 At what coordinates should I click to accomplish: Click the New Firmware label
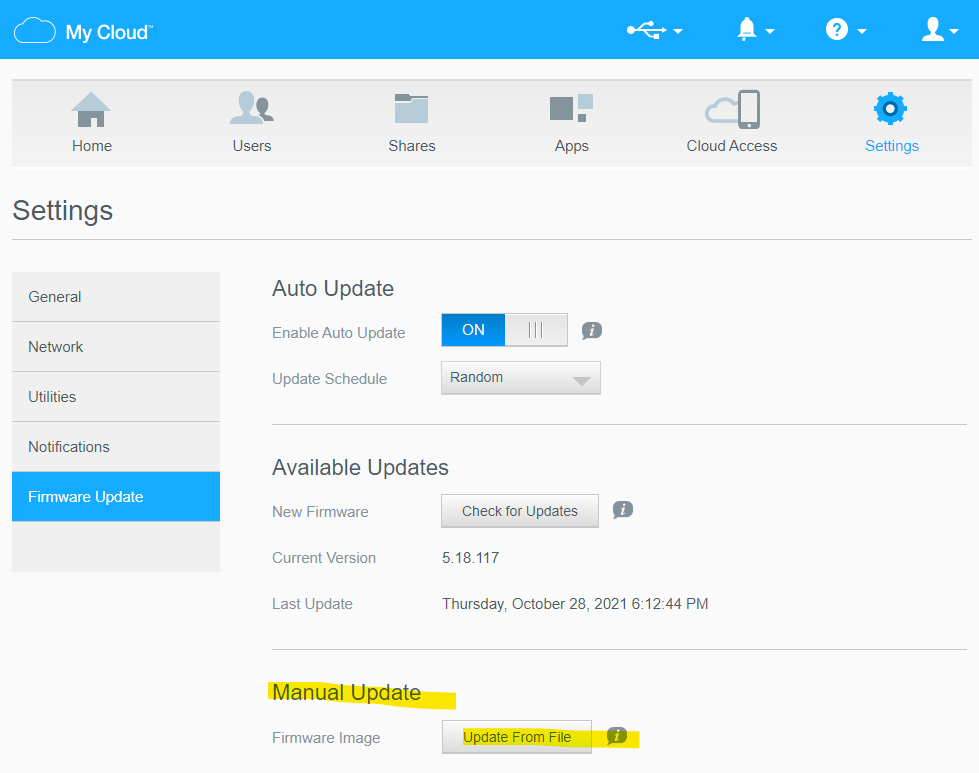[x=320, y=512]
